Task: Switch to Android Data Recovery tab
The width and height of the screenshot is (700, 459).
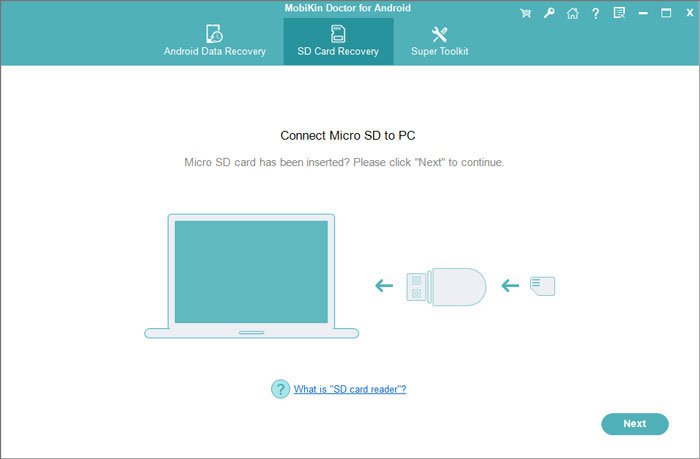Action: [215, 40]
